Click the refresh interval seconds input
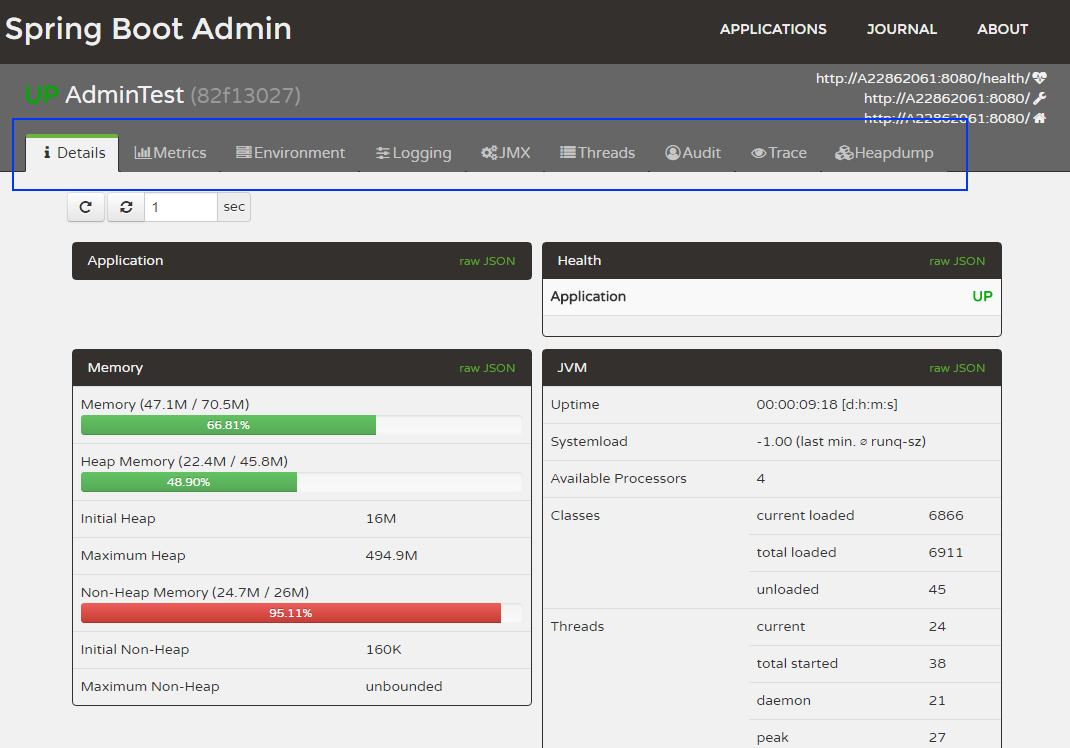Screen dimensions: 1070x748 click(x=181, y=207)
